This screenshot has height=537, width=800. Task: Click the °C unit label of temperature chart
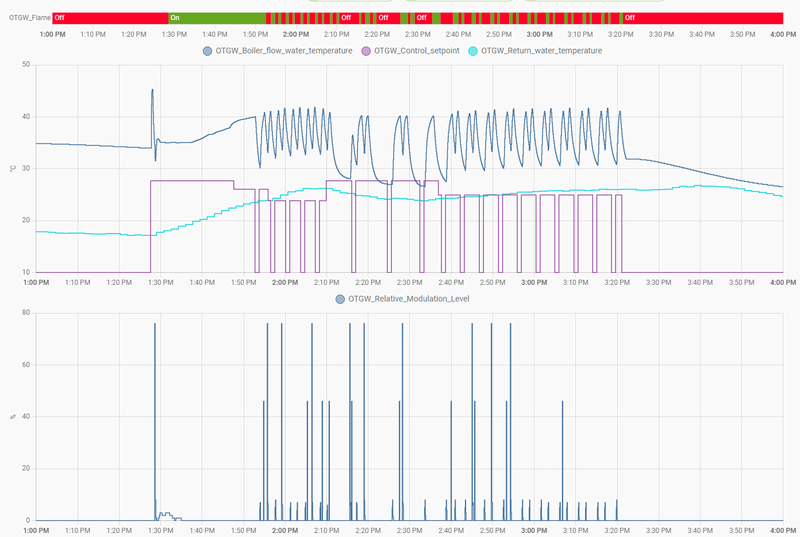pos(13,168)
